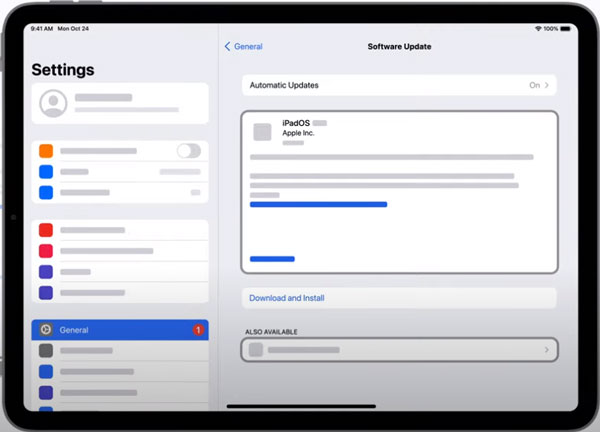600x432 pixels.
Task: Click the orange settings icon in the sidebar
Action: coord(46,151)
